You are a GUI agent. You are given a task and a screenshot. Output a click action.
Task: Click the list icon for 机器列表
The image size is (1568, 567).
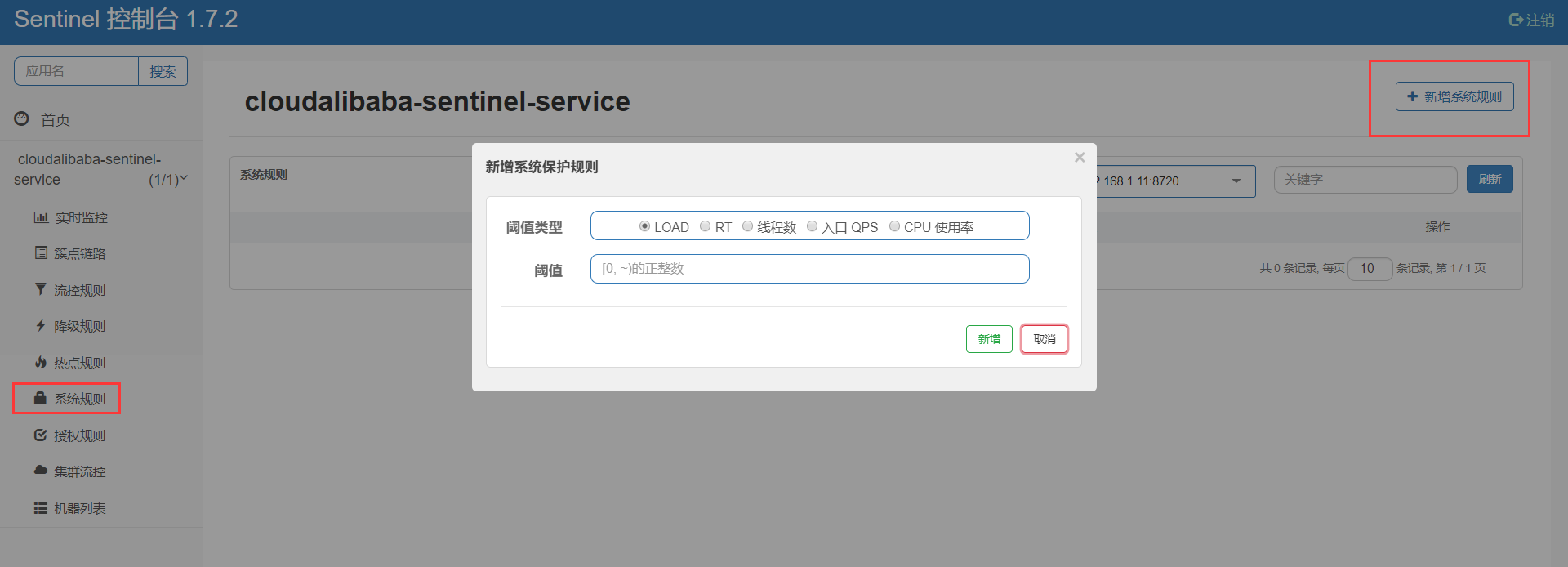click(40, 507)
